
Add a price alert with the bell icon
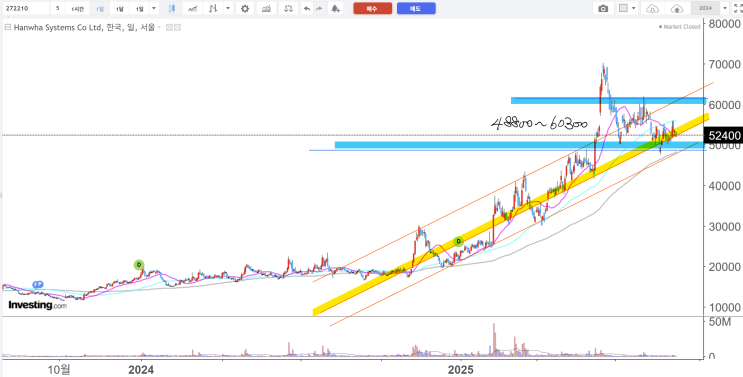click(x=335, y=8)
